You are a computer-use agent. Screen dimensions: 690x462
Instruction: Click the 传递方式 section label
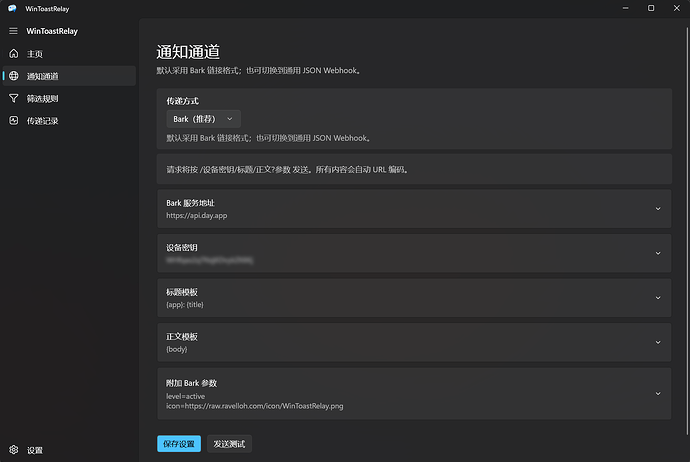[x=182, y=101]
